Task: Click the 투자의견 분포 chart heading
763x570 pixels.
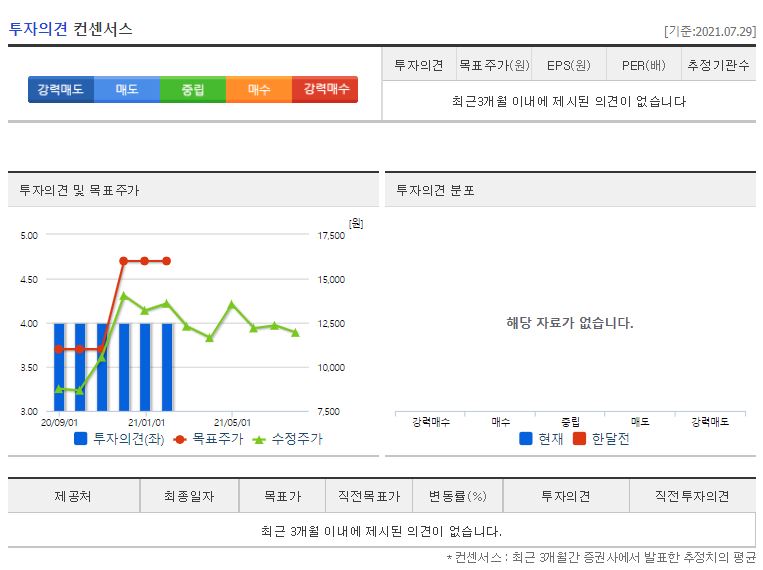Action: [x=436, y=190]
